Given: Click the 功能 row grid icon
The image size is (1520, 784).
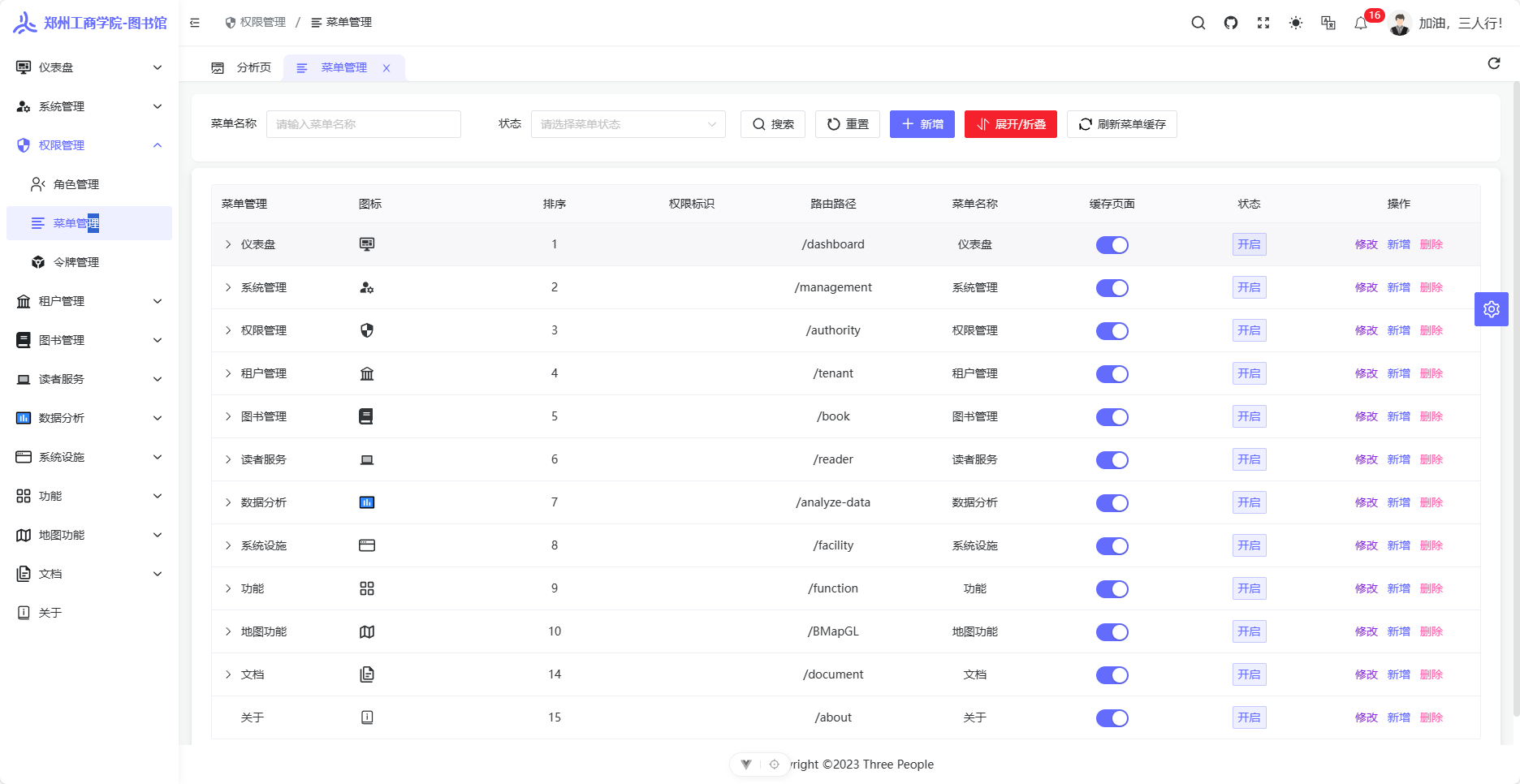Looking at the screenshot, I should coord(367,588).
